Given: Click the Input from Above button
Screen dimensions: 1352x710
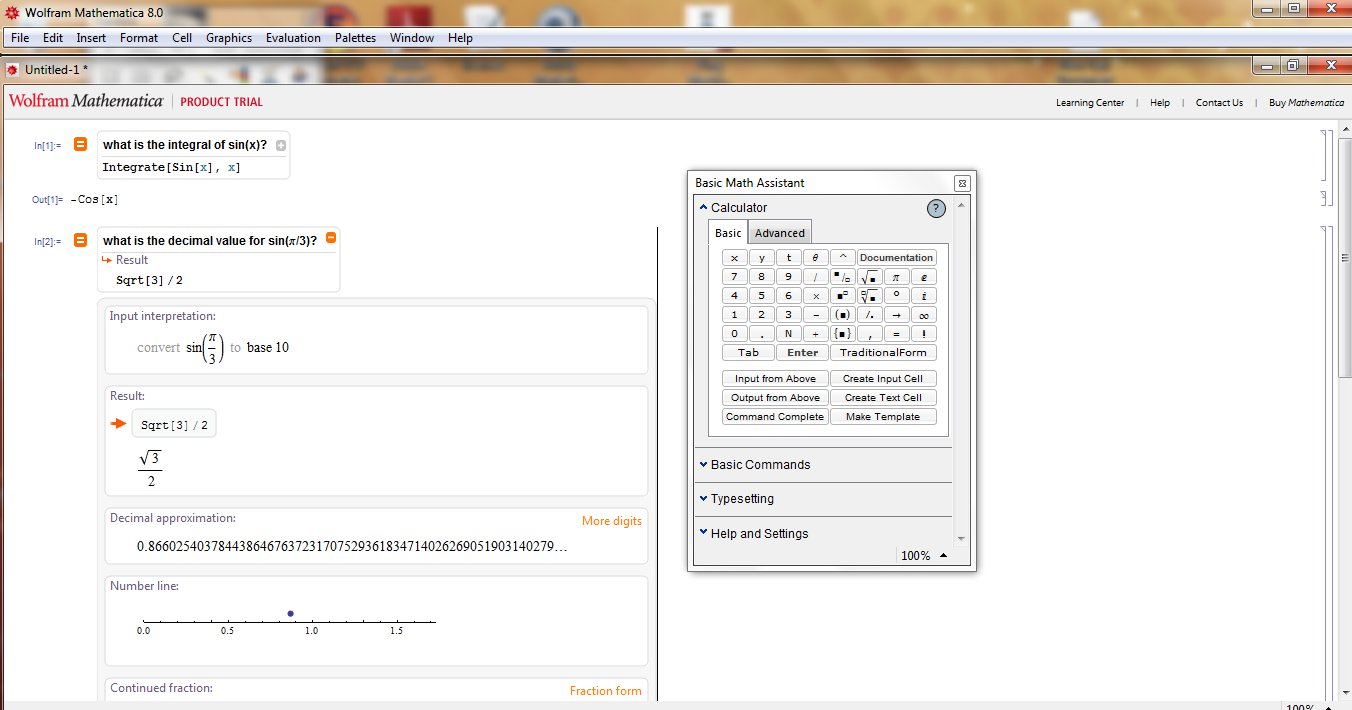Looking at the screenshot, I should pos(775,379).
